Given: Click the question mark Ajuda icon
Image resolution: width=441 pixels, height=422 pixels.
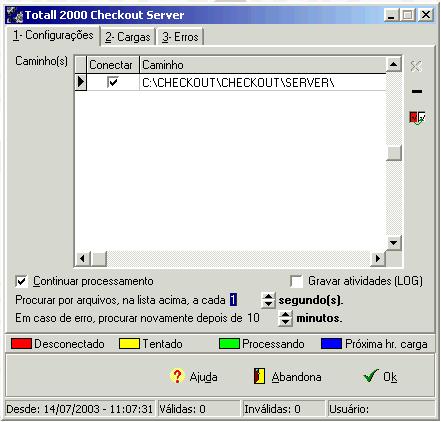Looking at the screenshot, I should (177, 376).
